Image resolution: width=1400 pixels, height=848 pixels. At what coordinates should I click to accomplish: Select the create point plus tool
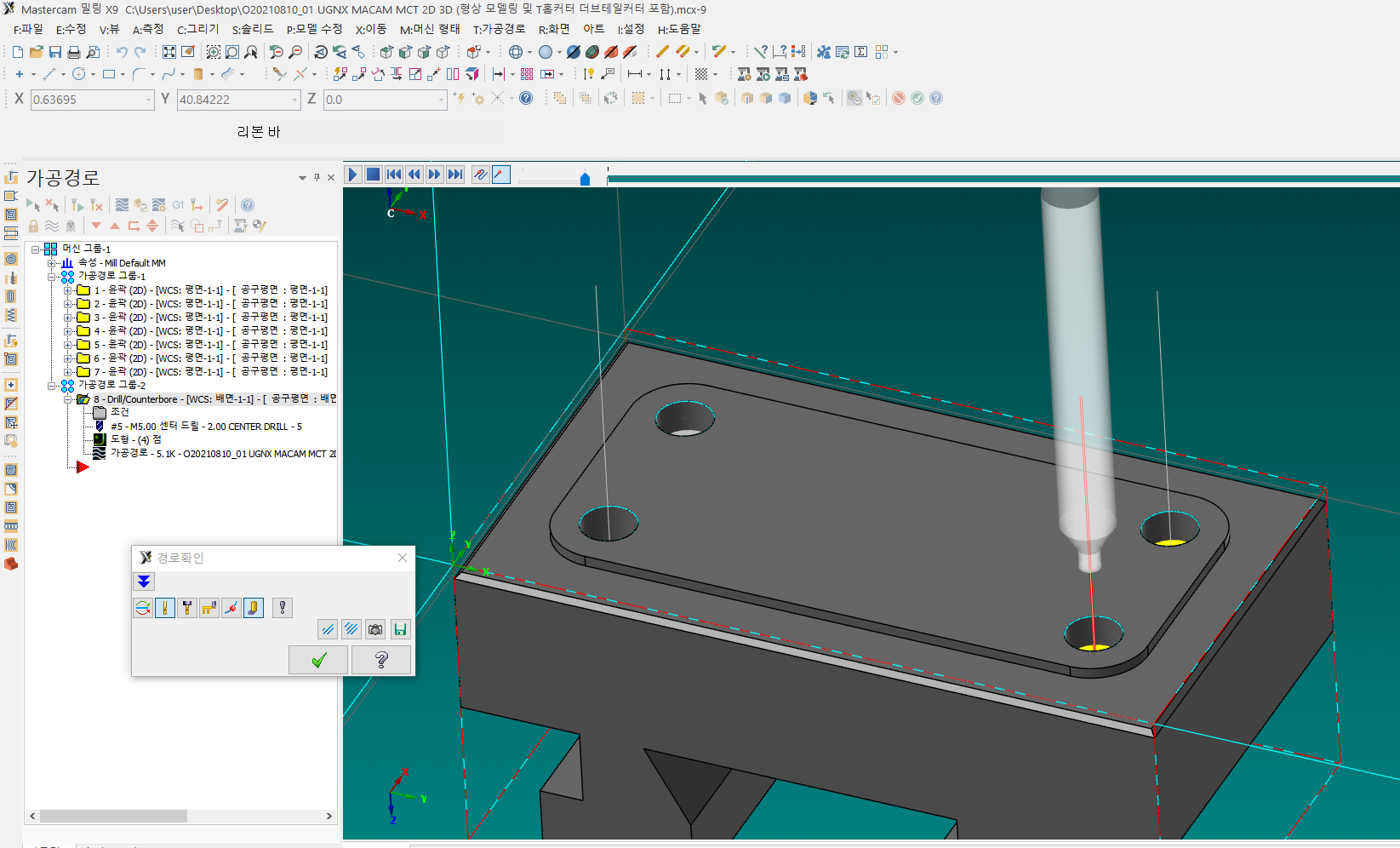point(20,74)
